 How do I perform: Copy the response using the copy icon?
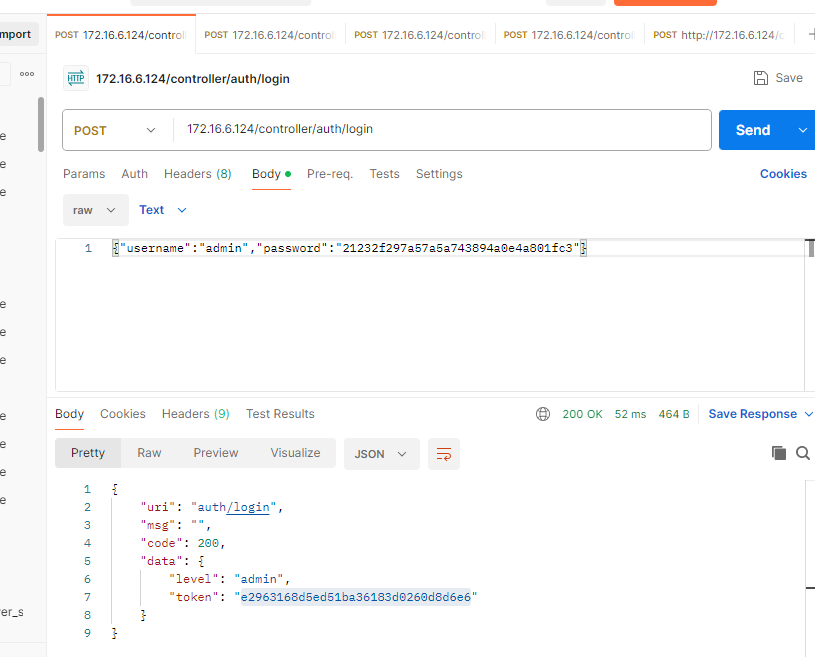click(x=779, y=453)
